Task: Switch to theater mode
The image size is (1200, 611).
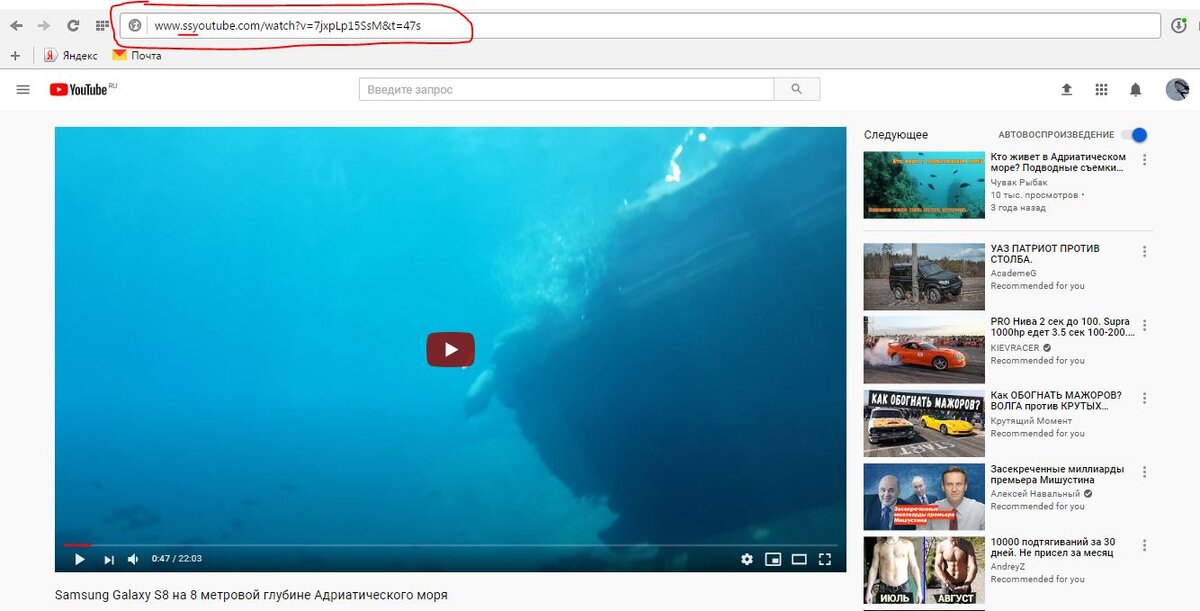Action: click(799, 559)
